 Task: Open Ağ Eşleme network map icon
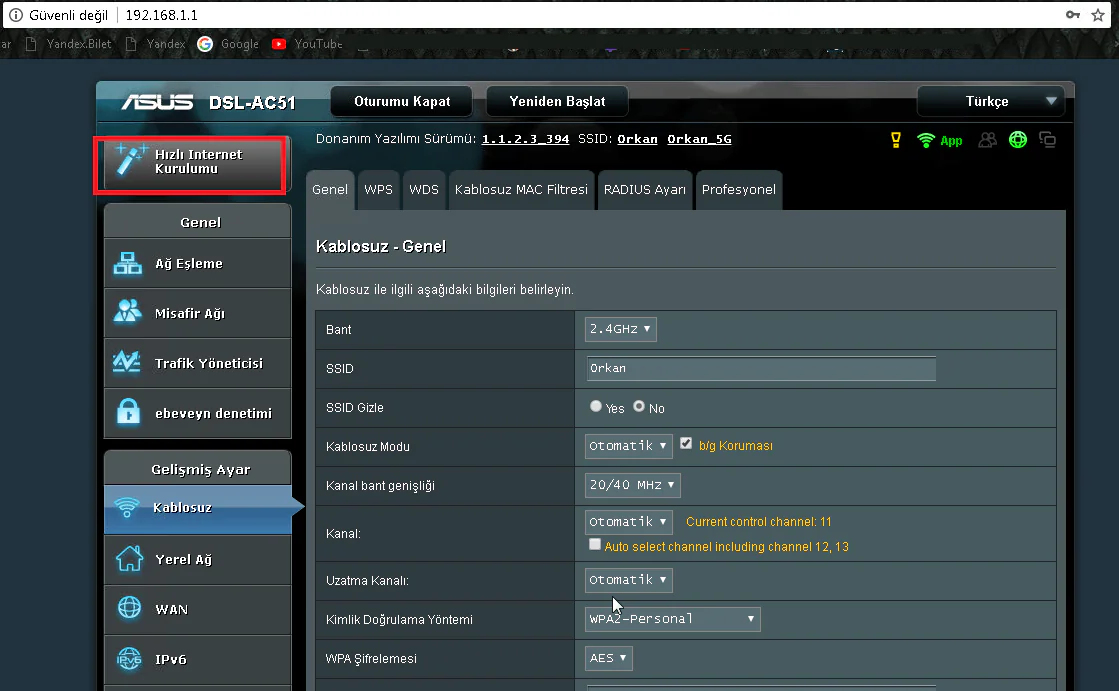pos(128,264)
